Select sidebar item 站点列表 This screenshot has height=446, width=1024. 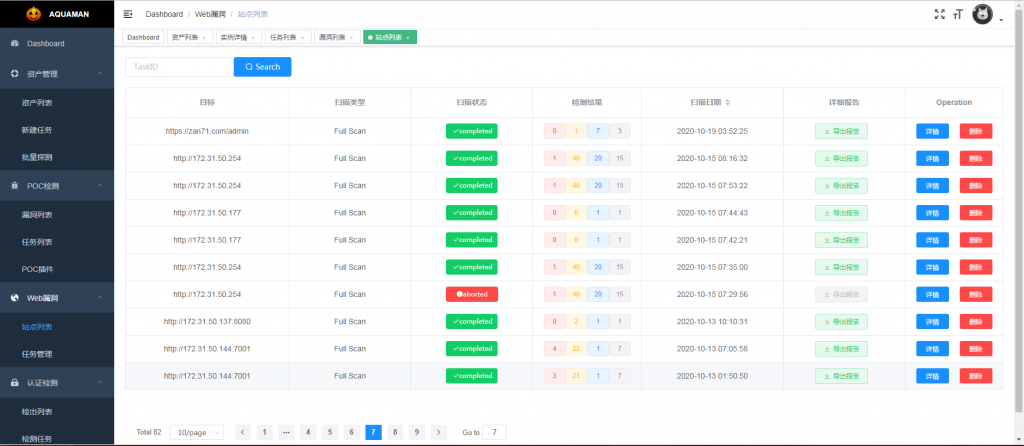(37, 327)
